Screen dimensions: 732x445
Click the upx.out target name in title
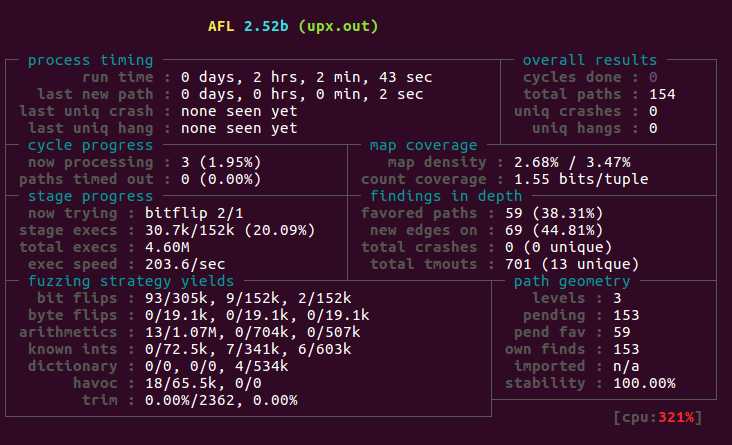tap(339, 26)
